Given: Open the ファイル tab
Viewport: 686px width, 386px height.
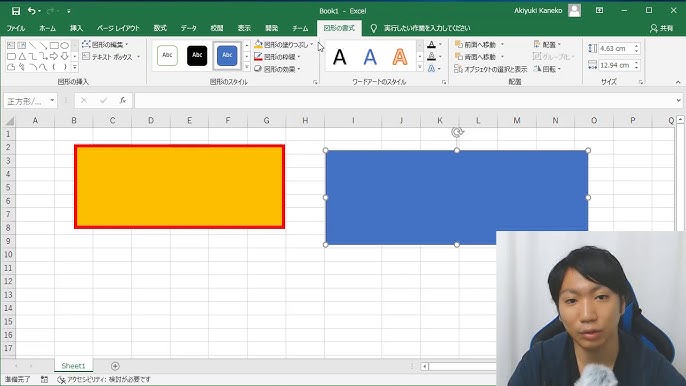Looking at the screenshot, I should click(x=16, y=28).
